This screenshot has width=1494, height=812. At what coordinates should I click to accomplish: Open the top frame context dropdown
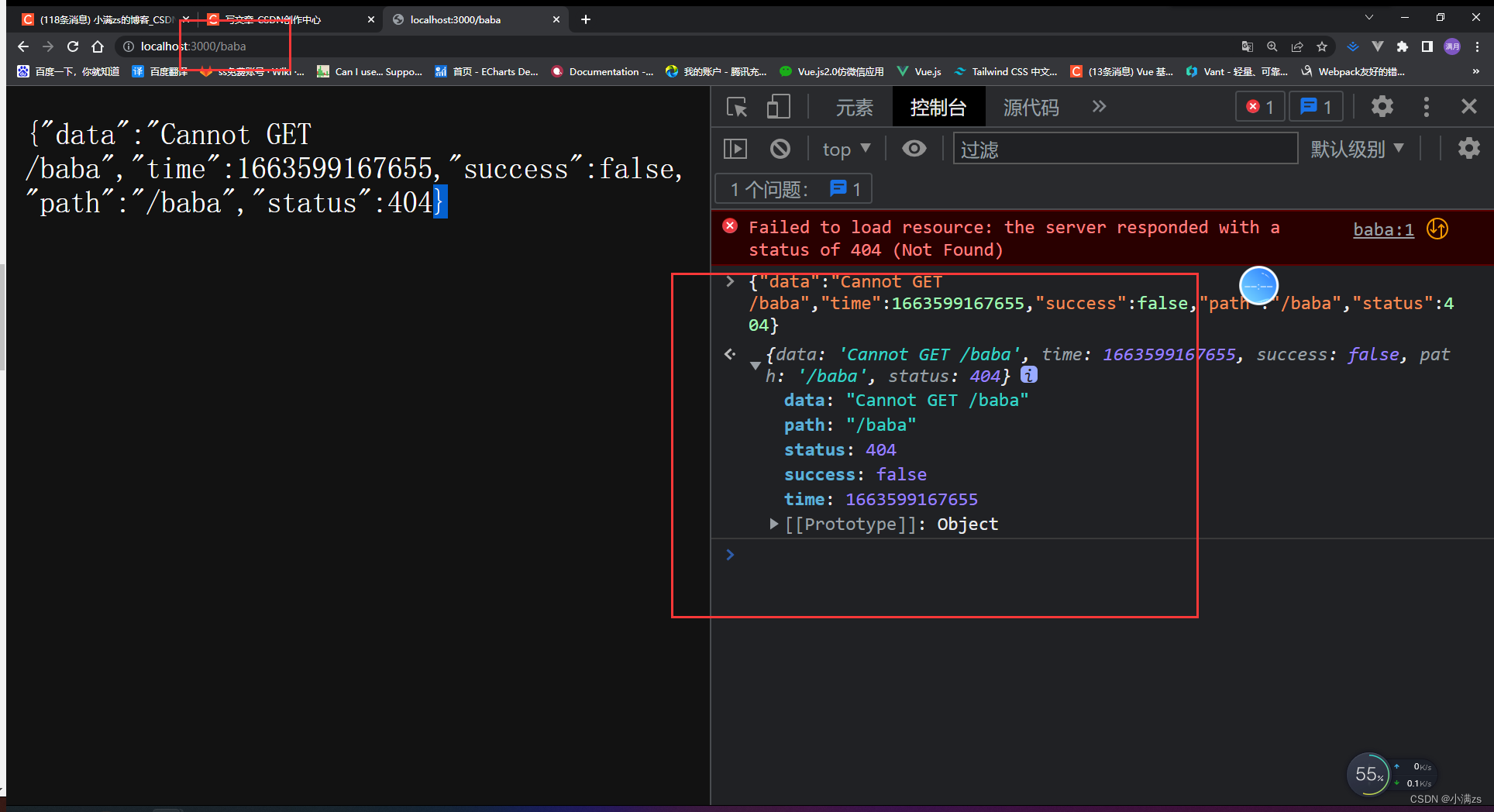coord(845,148)
